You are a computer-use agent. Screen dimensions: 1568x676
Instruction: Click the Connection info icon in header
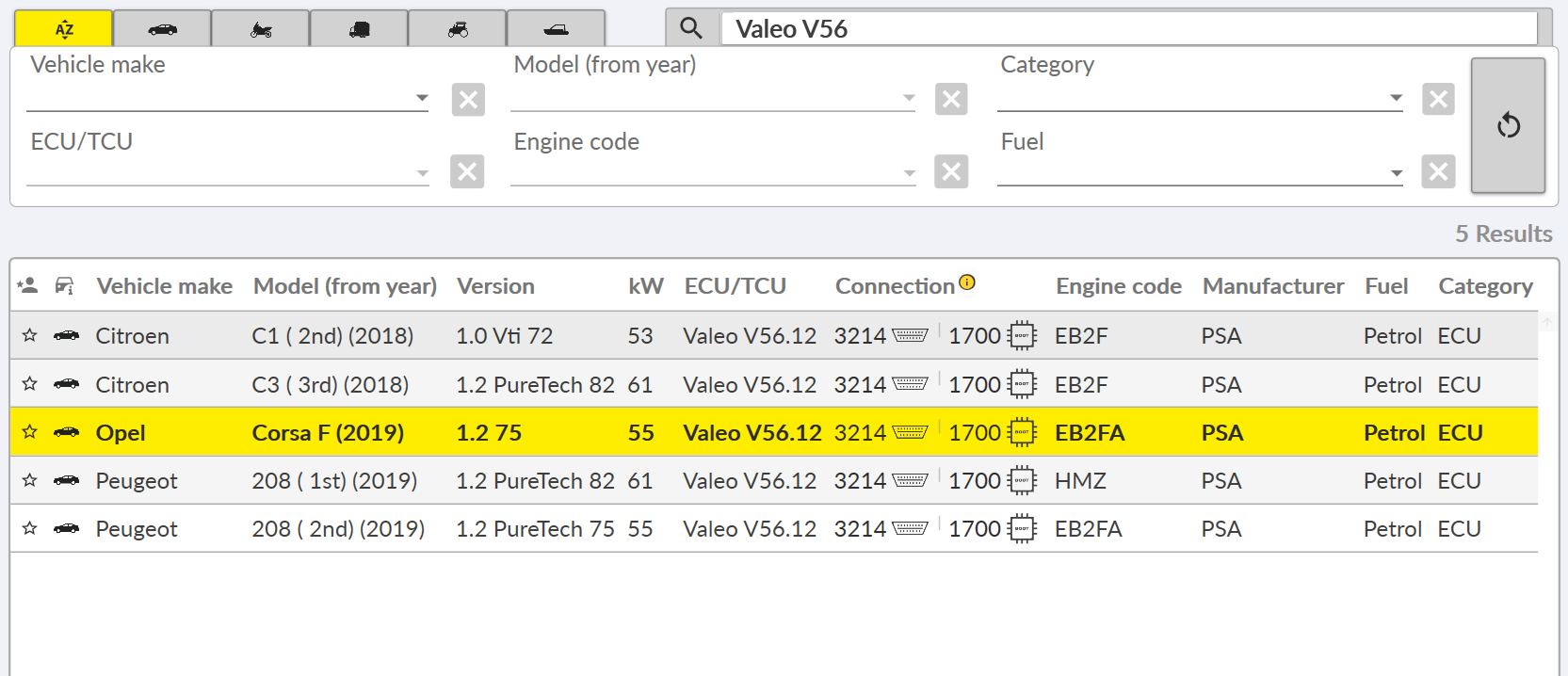(x=967, y=282)
